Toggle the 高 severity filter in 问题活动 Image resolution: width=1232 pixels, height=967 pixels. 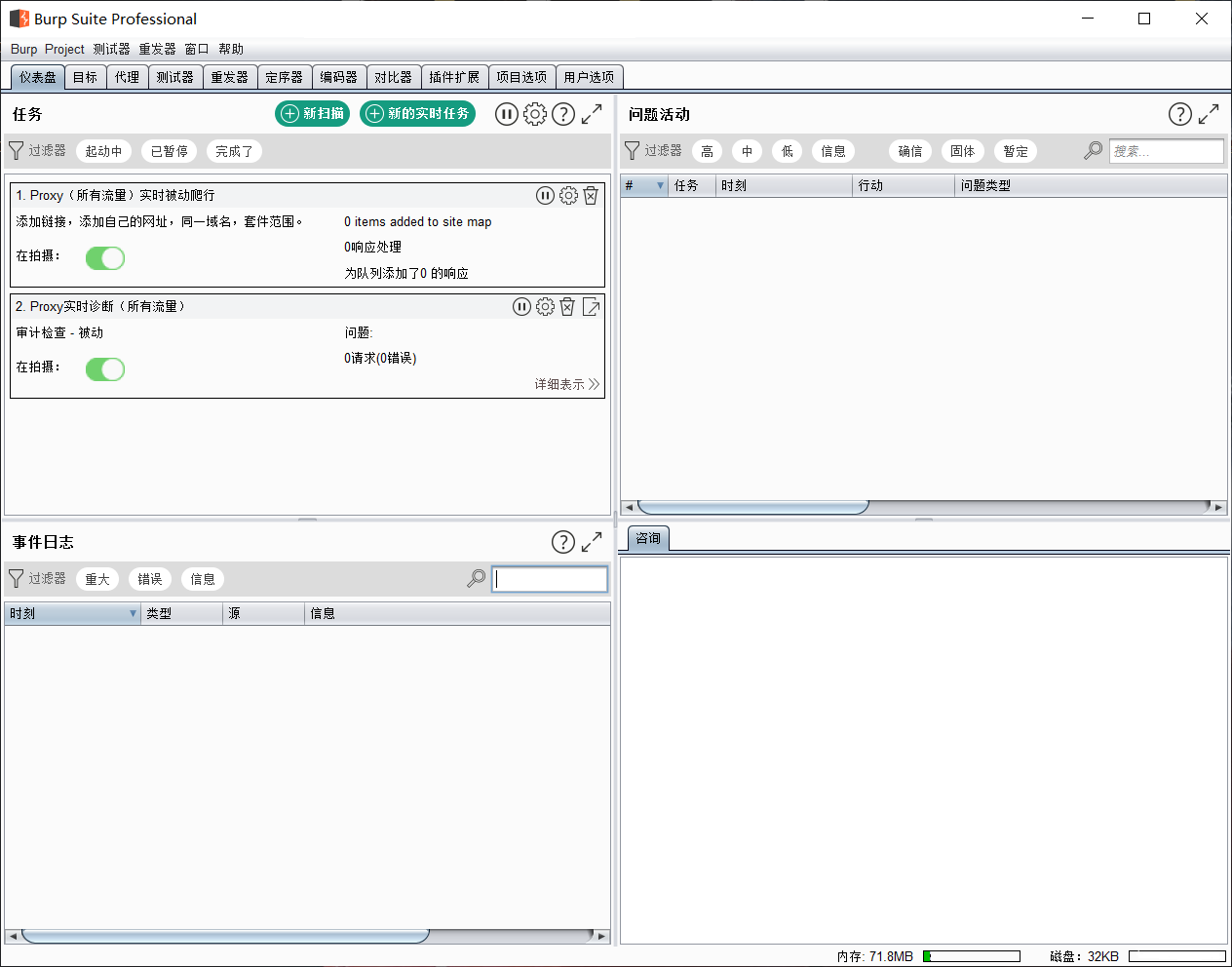tap(707, 150)
